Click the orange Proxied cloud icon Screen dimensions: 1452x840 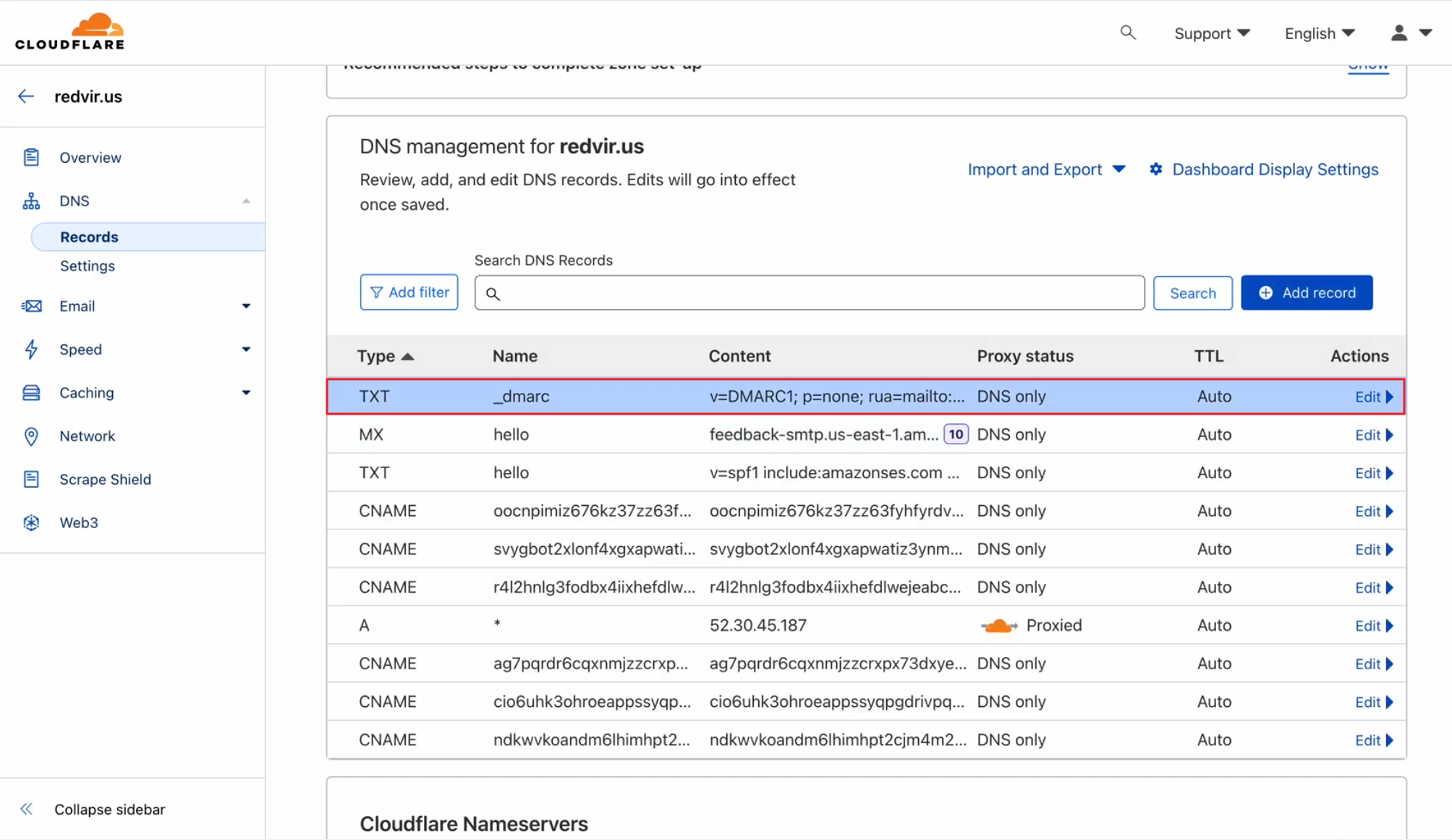[998, 626]
